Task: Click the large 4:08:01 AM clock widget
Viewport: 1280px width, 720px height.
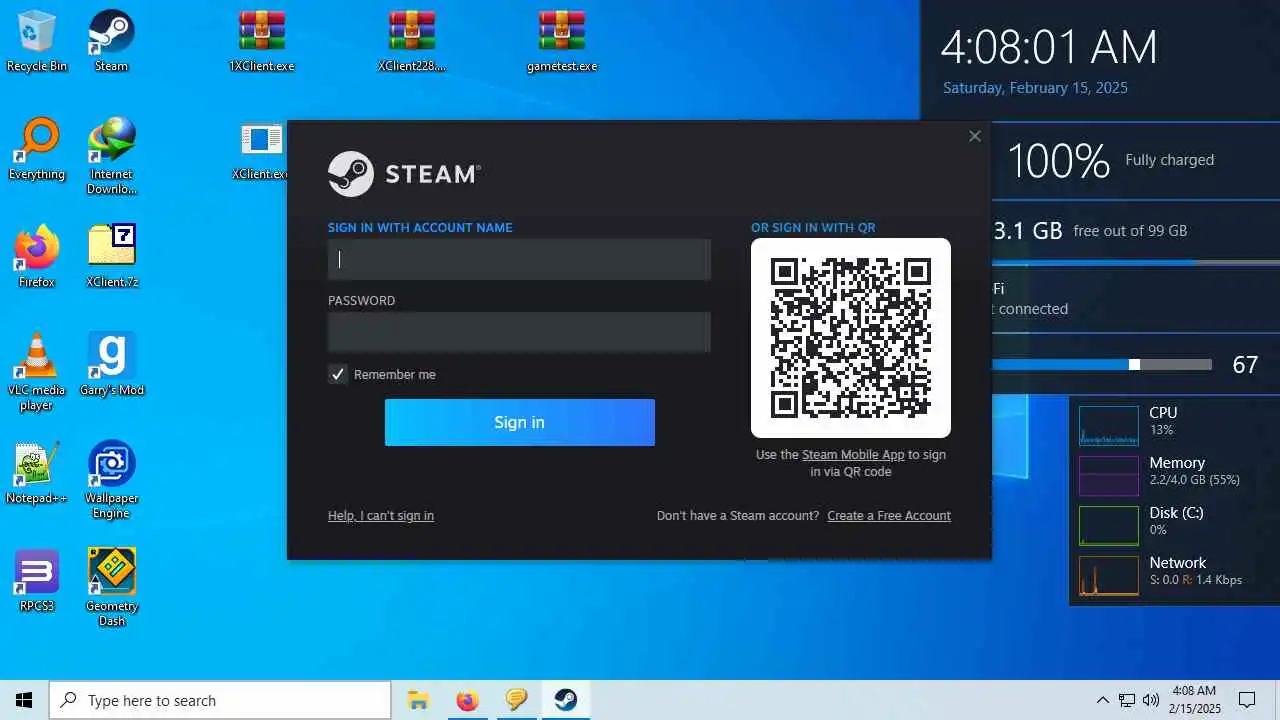Action: coord(1049,47)
